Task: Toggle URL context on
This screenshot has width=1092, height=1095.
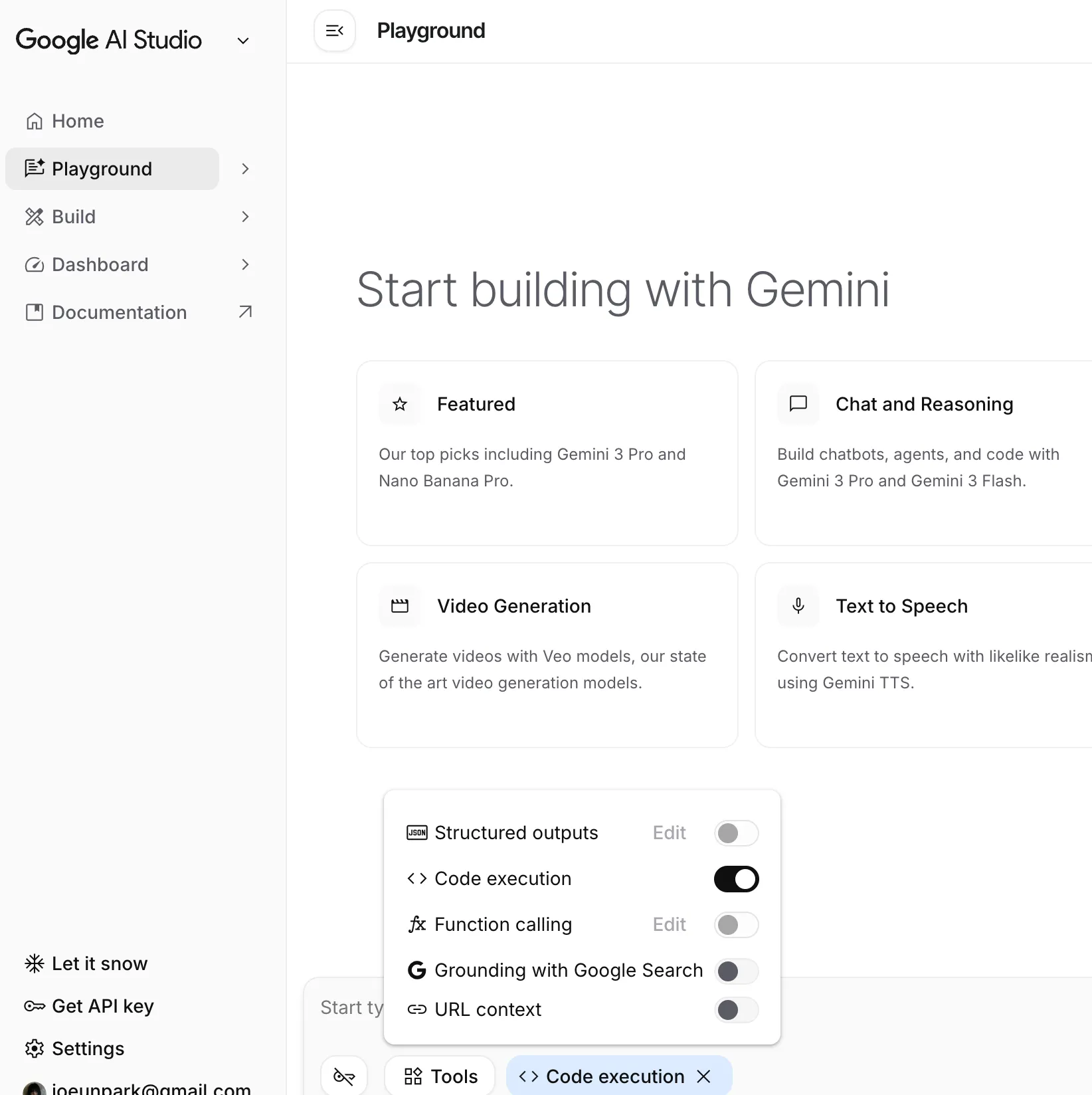Action: tap(736, 1010)
